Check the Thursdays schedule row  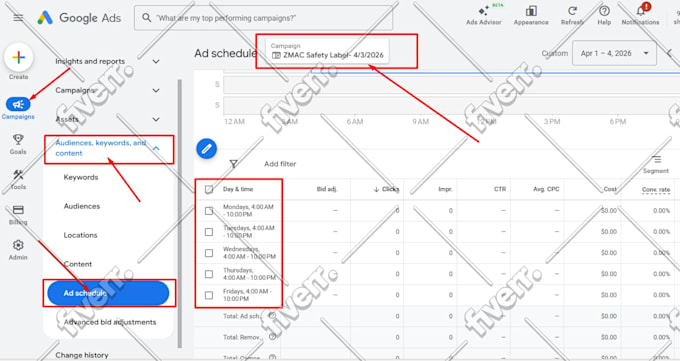pos(209,274)
